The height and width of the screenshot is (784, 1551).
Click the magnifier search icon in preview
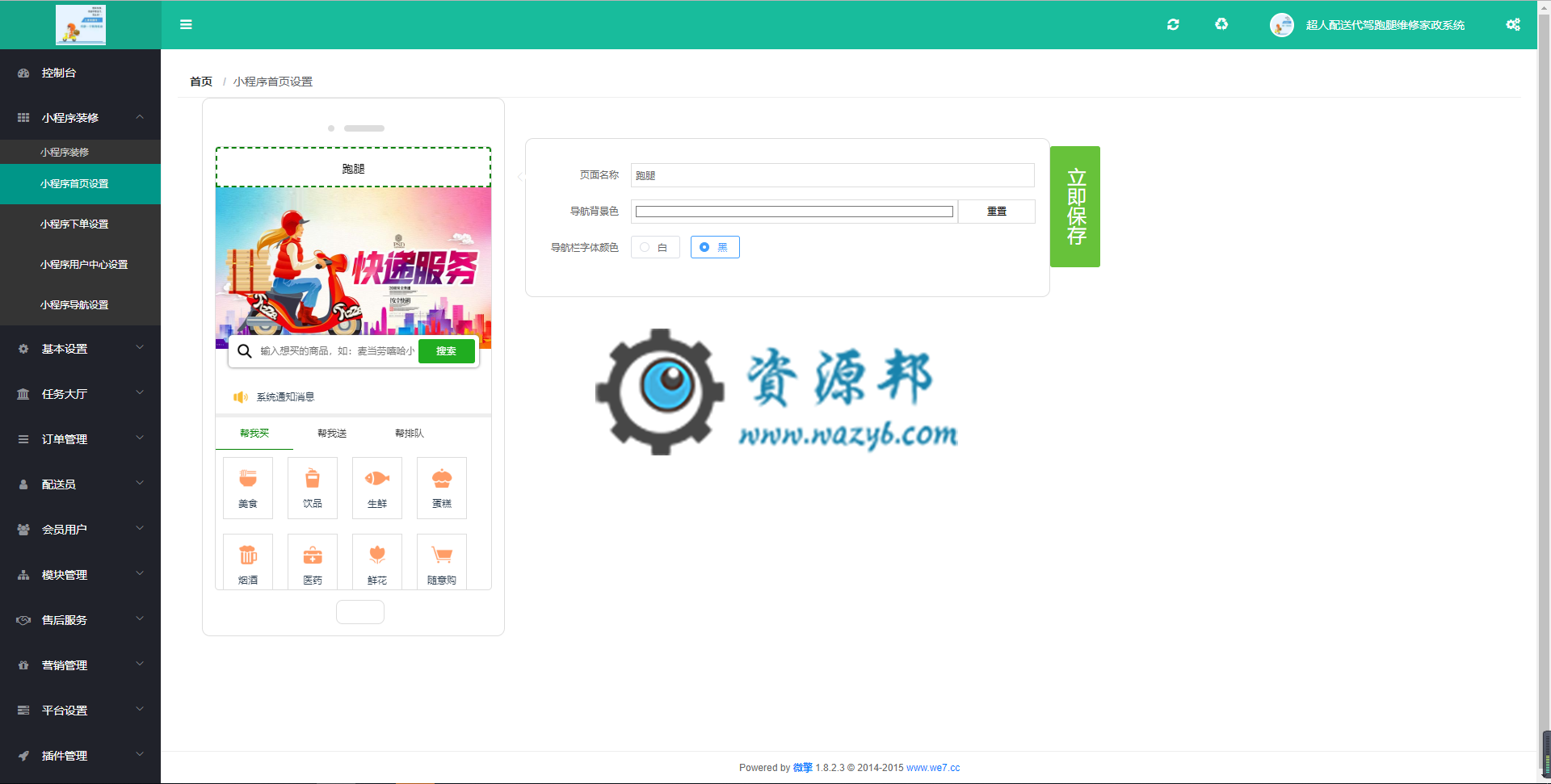click(x=245, y=351)
